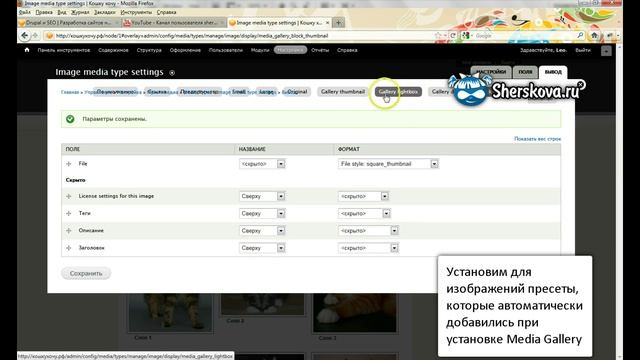Screen dimensions: 640x360
Task: Switch to the НАСТРОЙКИ tab
Action: tap(491, 72)
